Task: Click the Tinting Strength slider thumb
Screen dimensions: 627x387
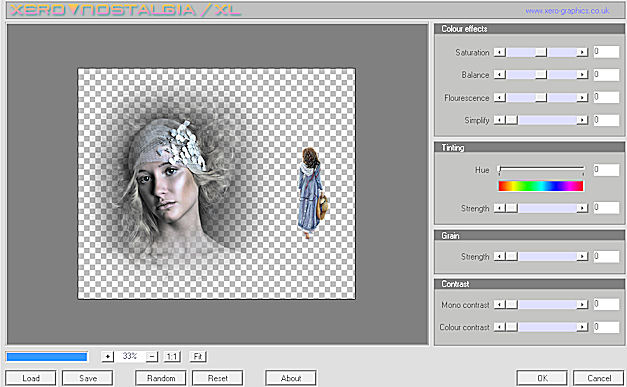Action: coord(511,208)
